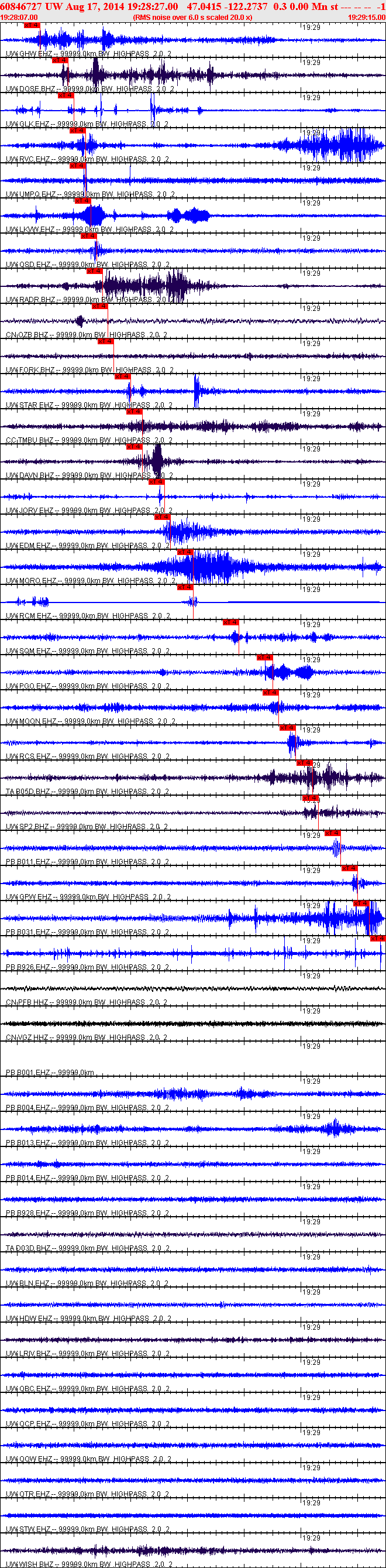Image resolution: width=386 pixels, height=1568 pixels.
Task: Select the UW RCS EHZ station label
Action: pos(88,756)
